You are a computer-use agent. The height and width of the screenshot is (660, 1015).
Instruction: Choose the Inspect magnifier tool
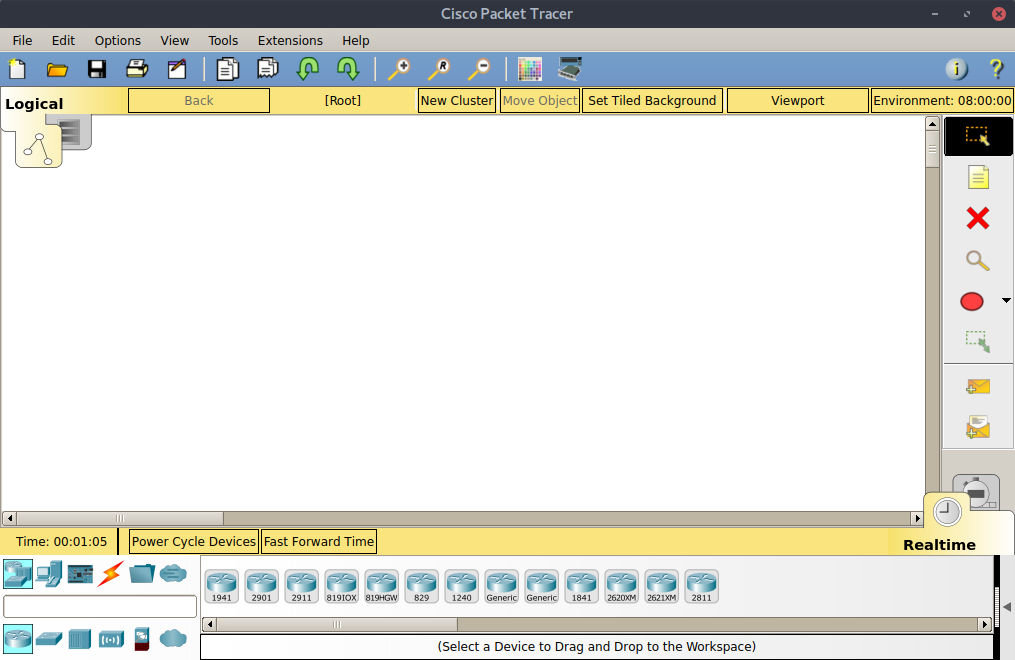point(977,260)
